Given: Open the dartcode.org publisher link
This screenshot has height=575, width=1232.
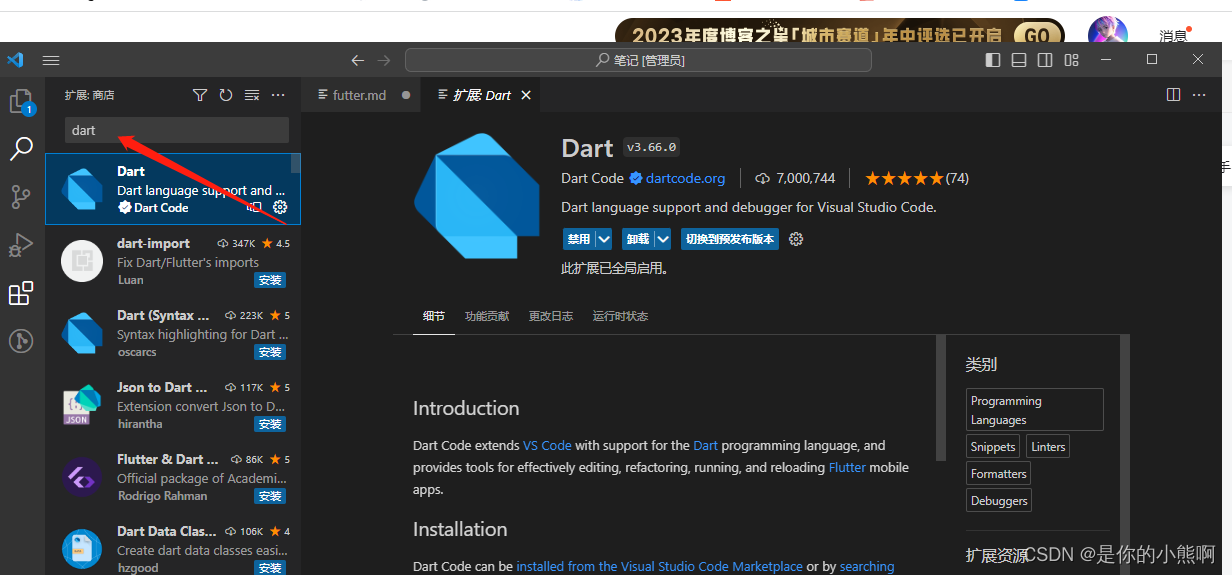Looking at the screenshot, I should [x=685, y=178].
